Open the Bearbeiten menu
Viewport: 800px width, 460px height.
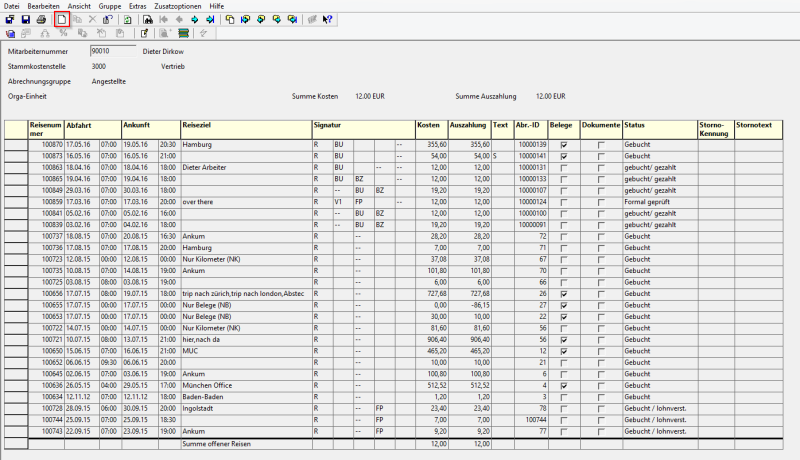[43, 6]
